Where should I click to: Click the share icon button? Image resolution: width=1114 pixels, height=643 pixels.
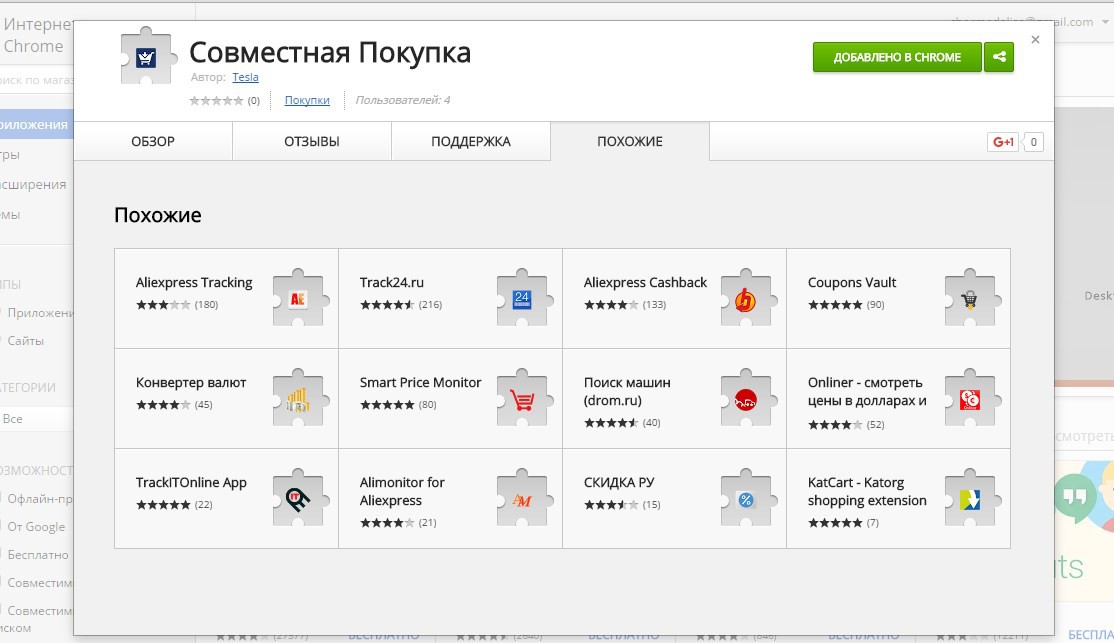click(x=999, y=57)
